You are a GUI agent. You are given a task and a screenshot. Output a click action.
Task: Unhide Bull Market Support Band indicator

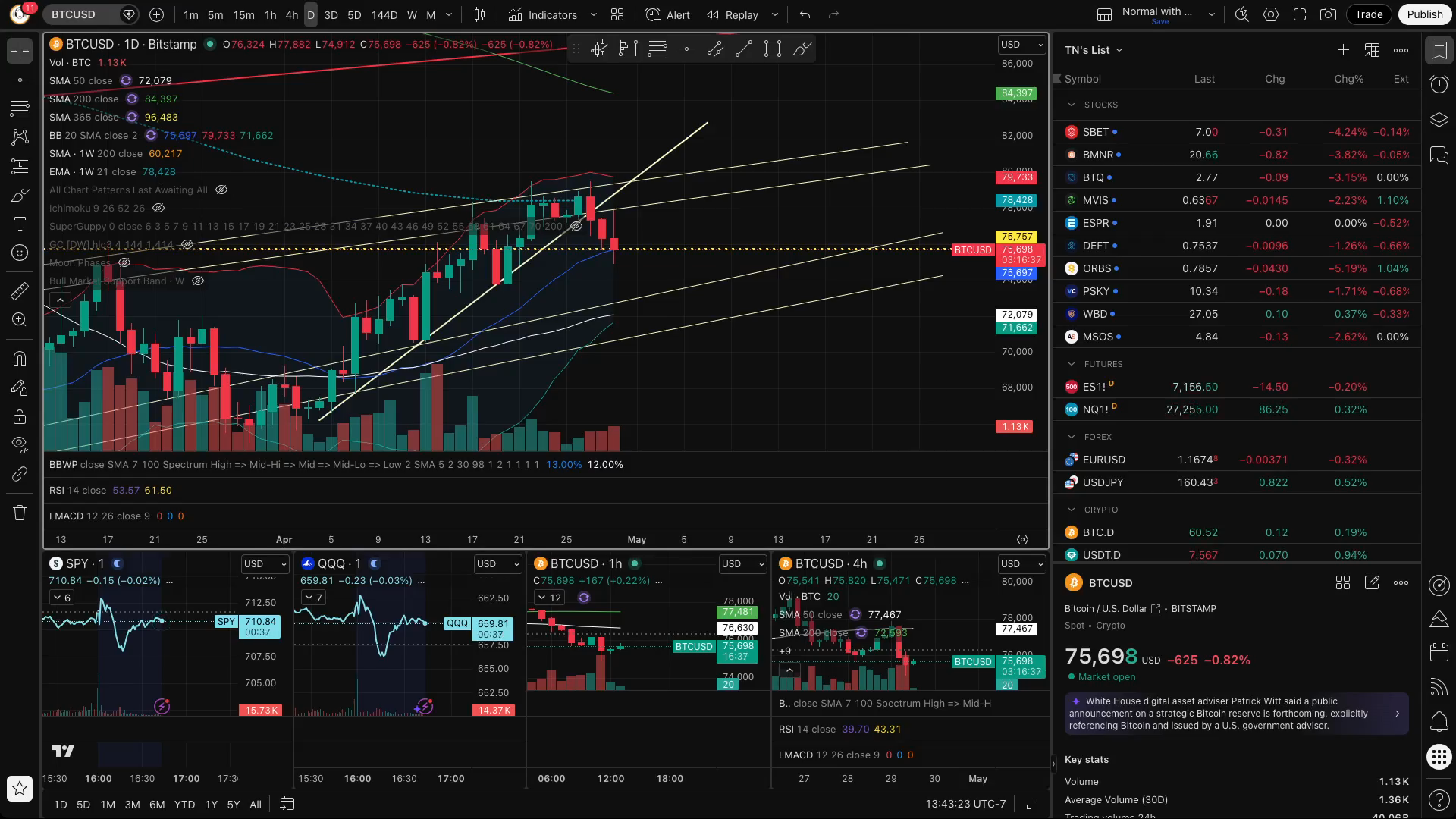(198, 281)
